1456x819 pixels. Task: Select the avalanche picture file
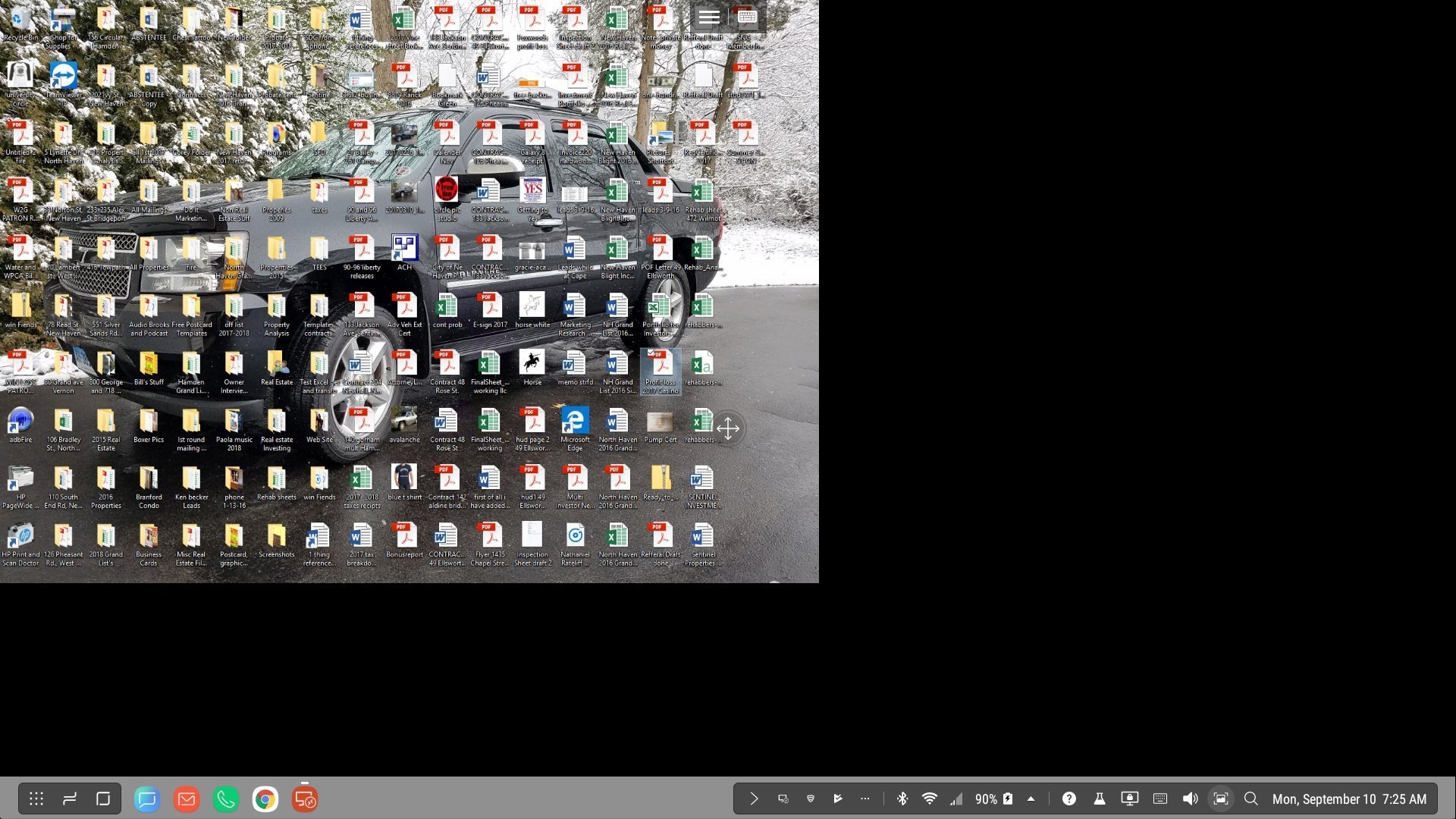[x=405, y=425]
